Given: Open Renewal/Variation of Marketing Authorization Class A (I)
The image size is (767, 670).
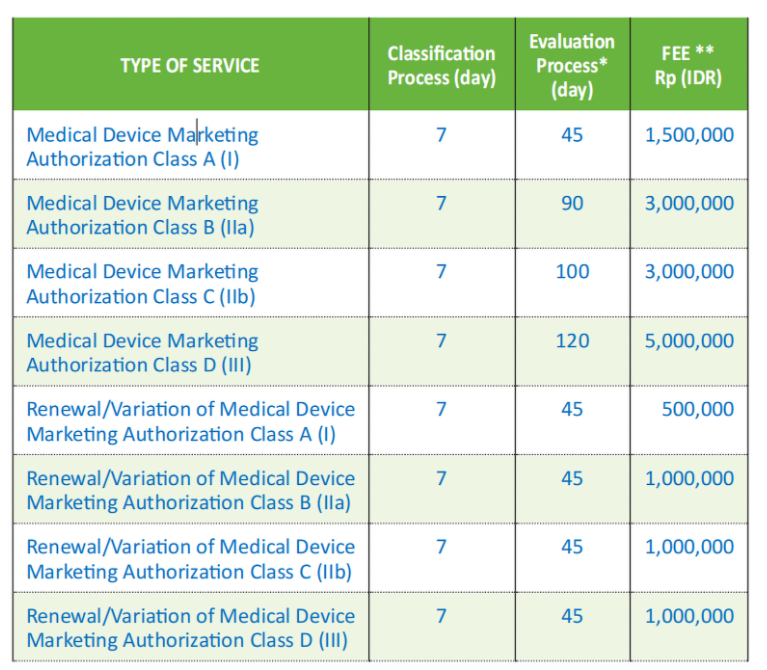Looking at the screenshot, I should click(191, 422).
